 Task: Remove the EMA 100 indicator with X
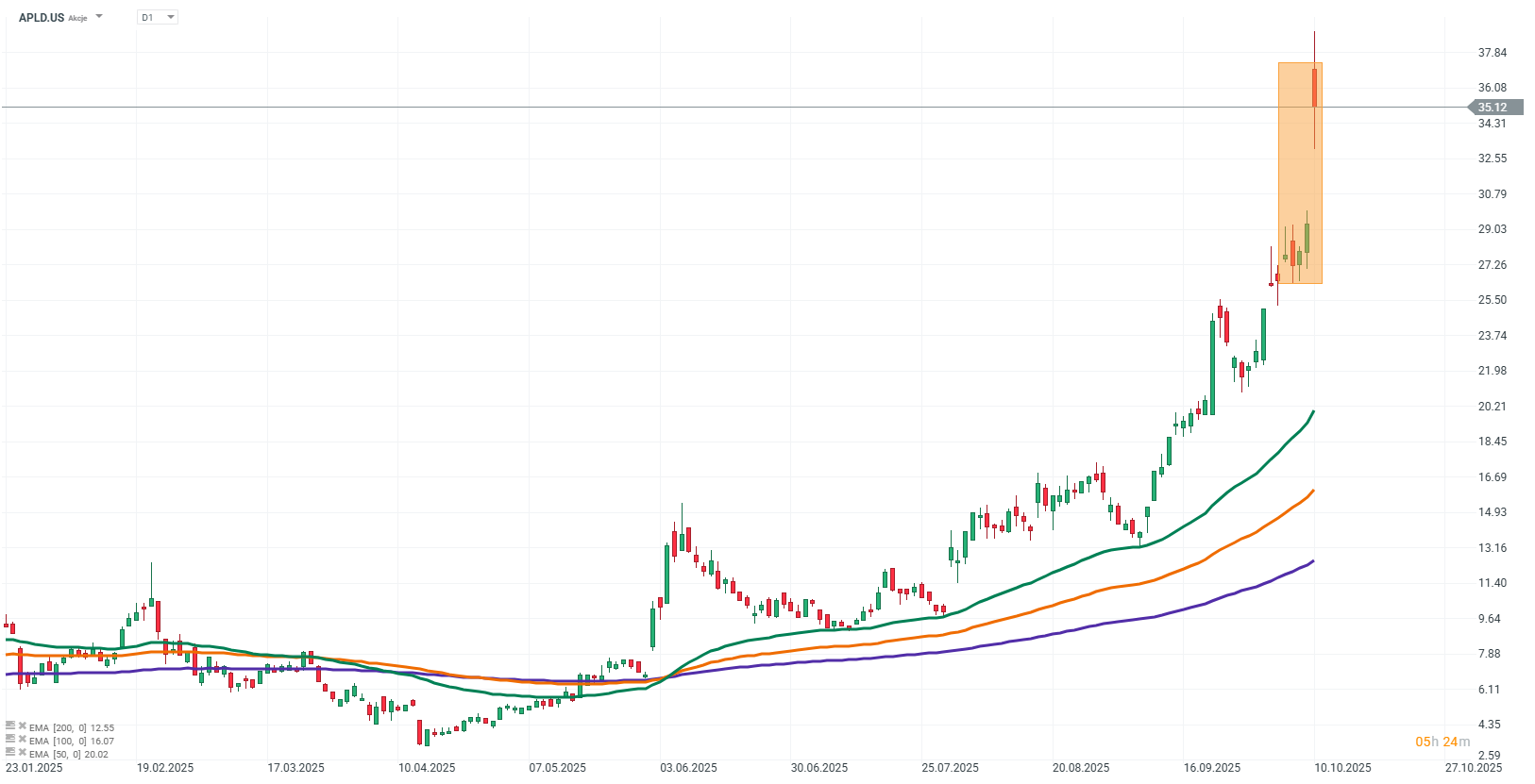23,740
